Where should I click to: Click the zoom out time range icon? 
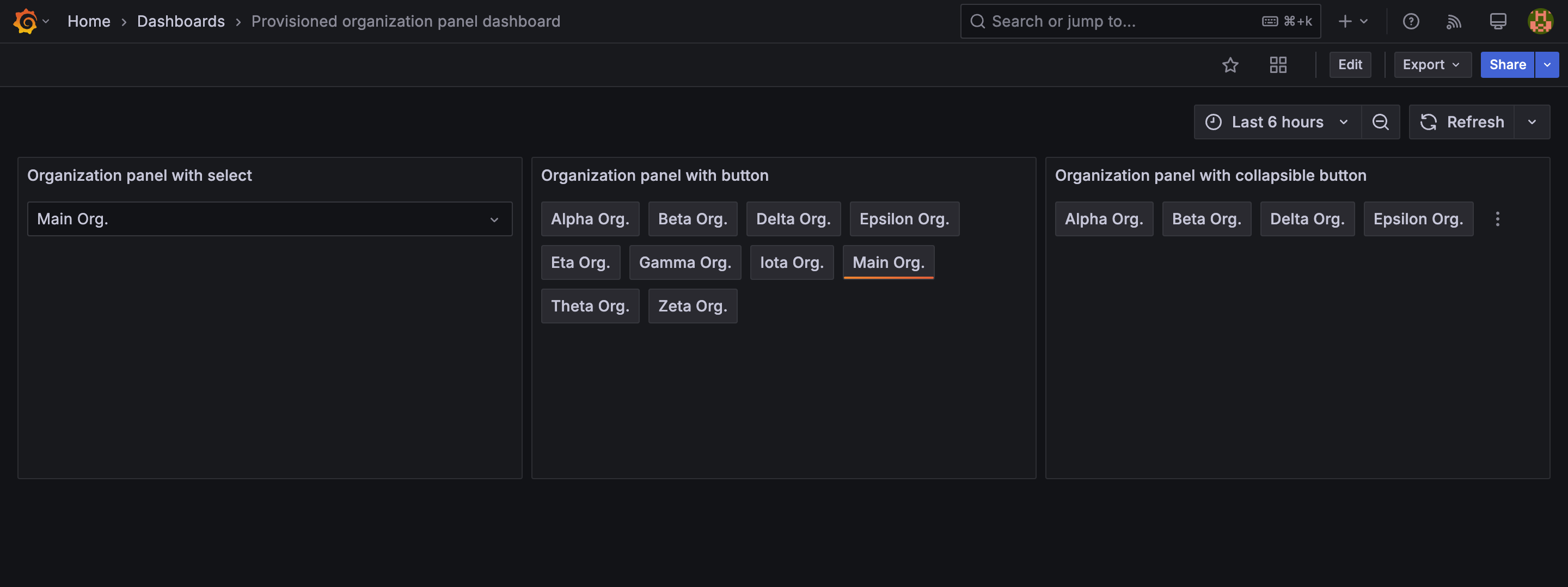click(x=1381, y=122)
